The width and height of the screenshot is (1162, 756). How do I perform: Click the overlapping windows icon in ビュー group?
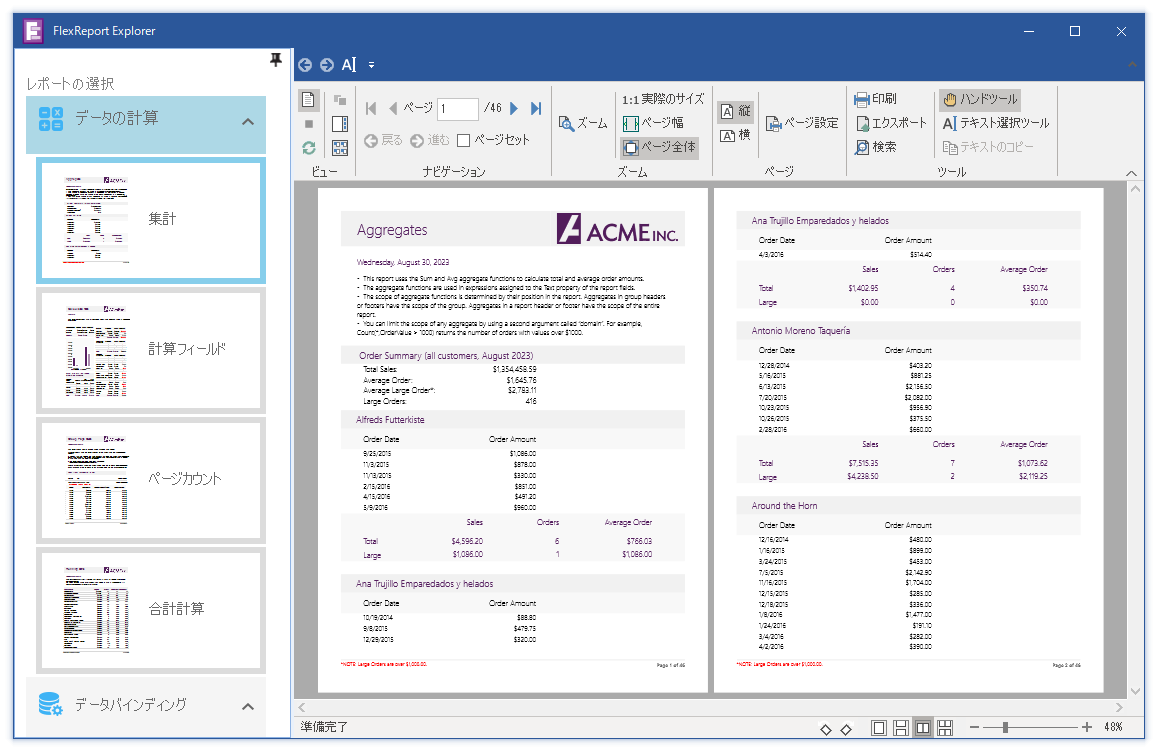340,99
